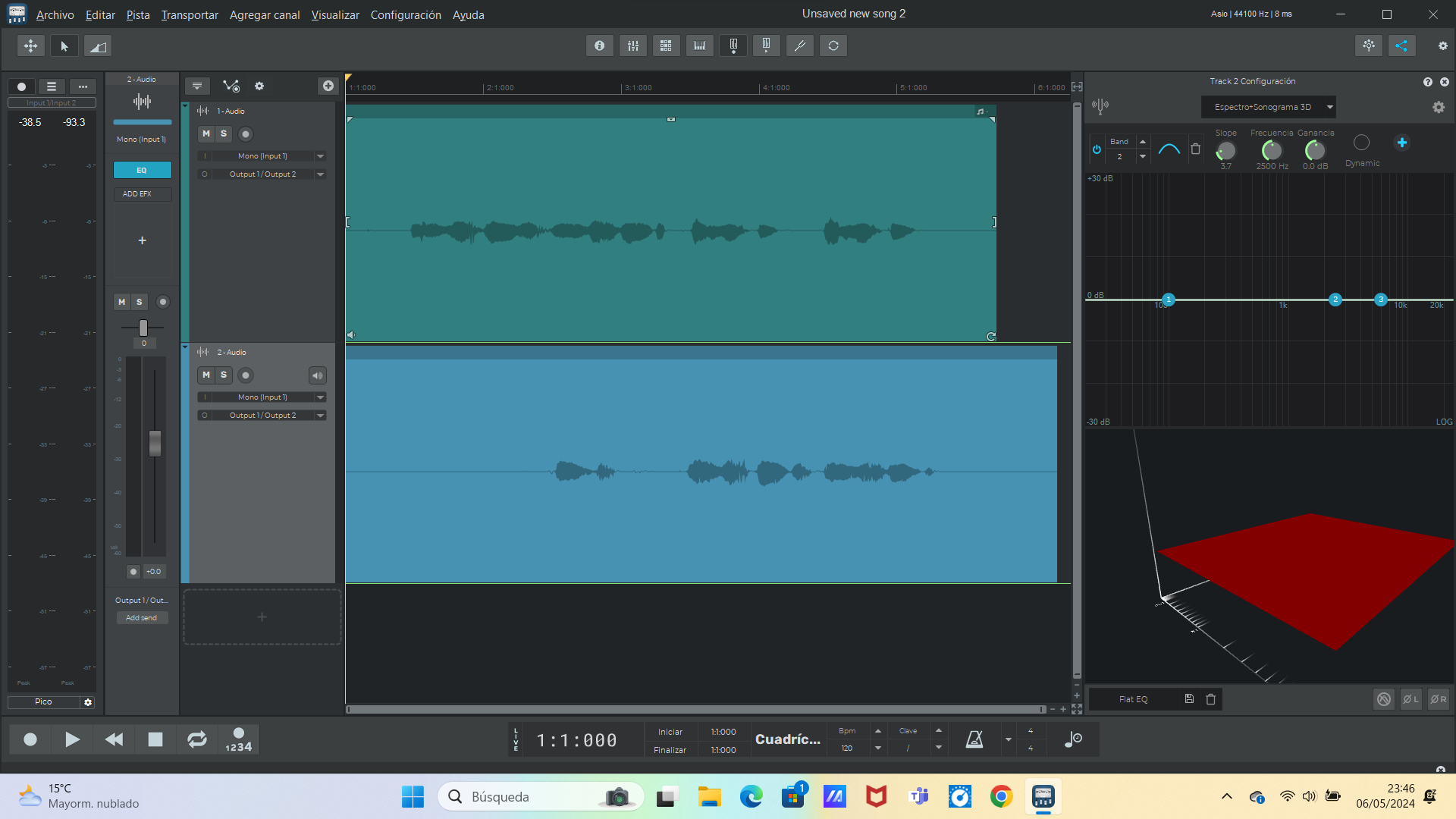Open track list settings gear
1456x819 pixels.
coord(259,86)
